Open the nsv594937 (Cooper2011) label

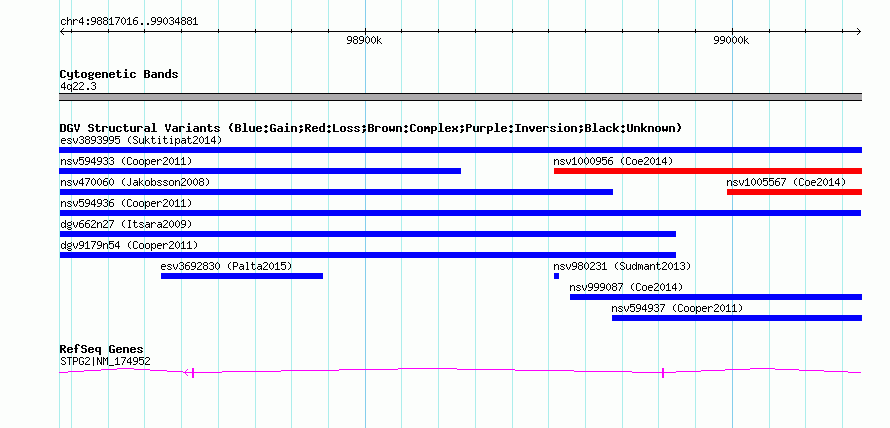tap(677, 308)
